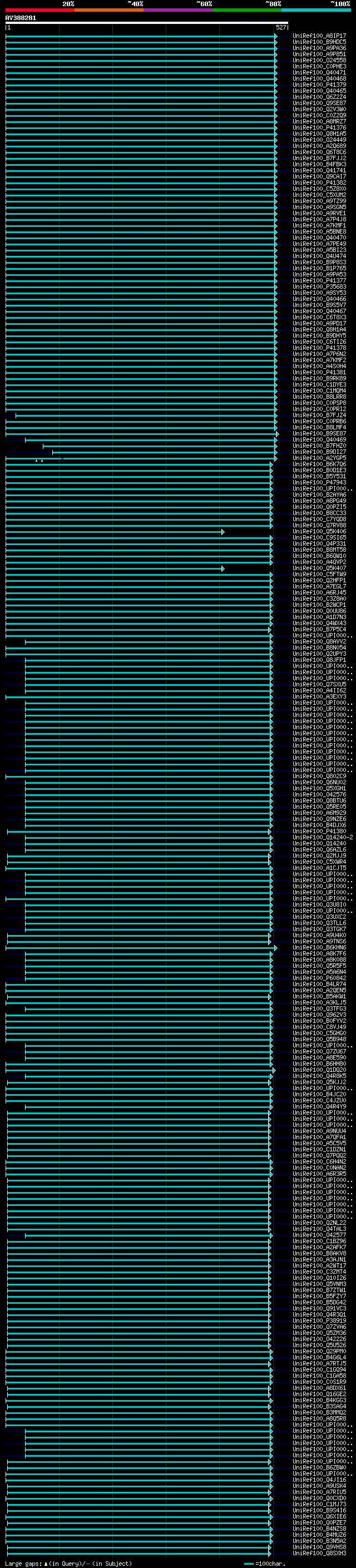Click the alignment bar for UniRef100_Q8SXH3
This screenshot has width=356, height=1568.
pyautogui.click(x=140, y=1554)
